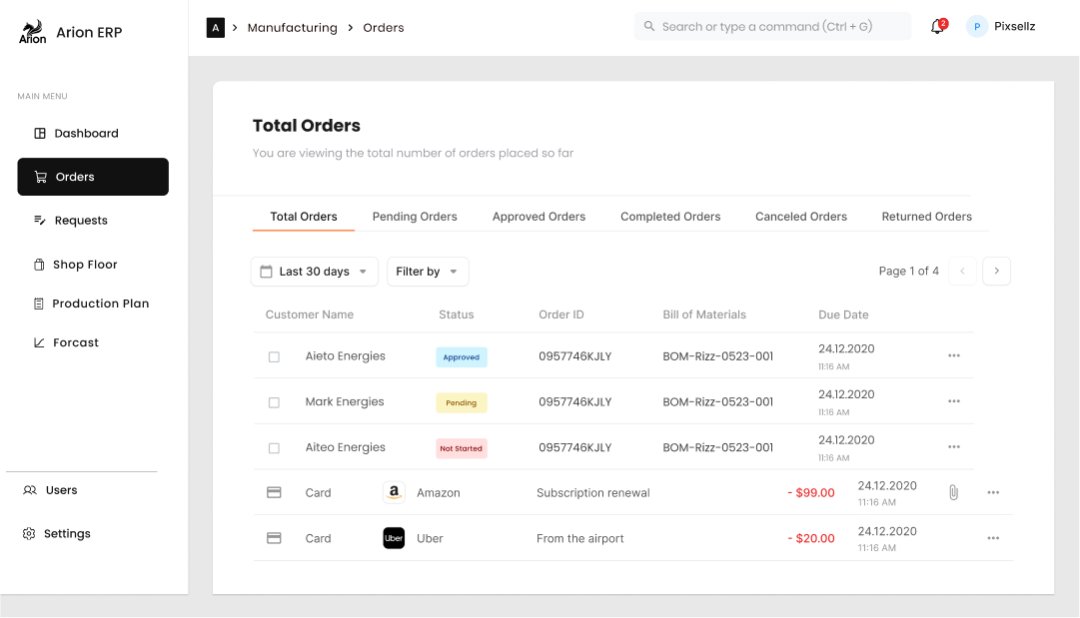Open Production Plan page
Image resolution: width=1080 pixels, height=618 pixels.
(x=91, y=303)
